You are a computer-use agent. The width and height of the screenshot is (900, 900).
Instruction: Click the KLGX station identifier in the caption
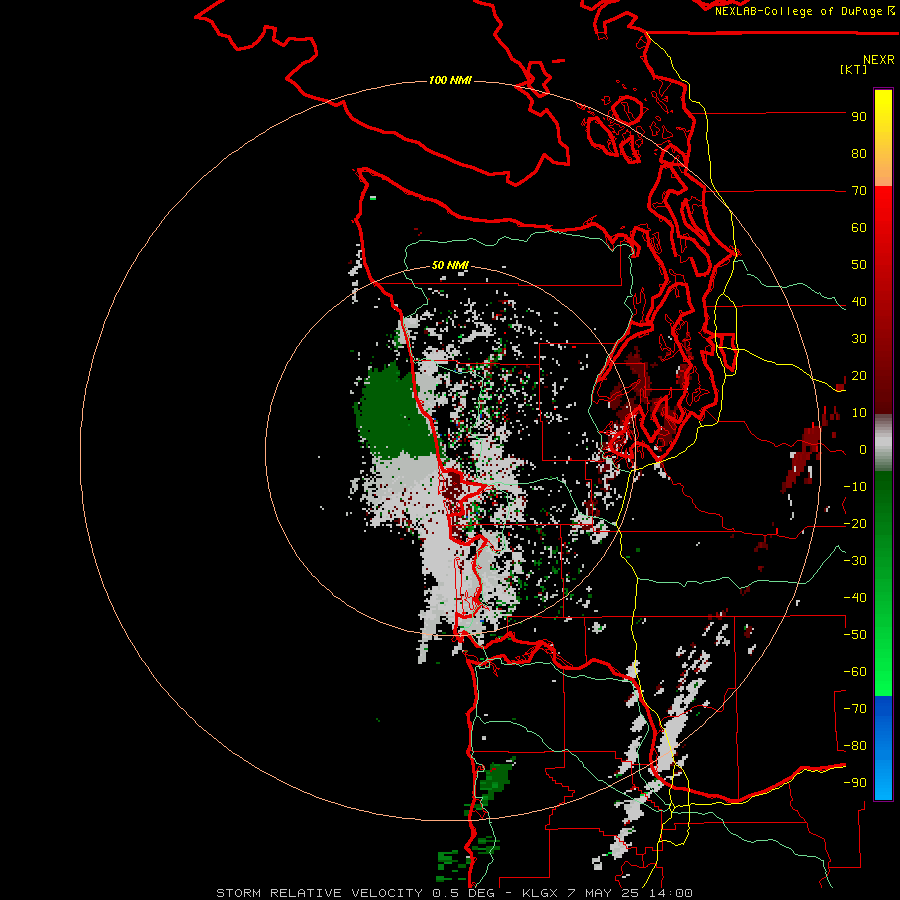540,893
